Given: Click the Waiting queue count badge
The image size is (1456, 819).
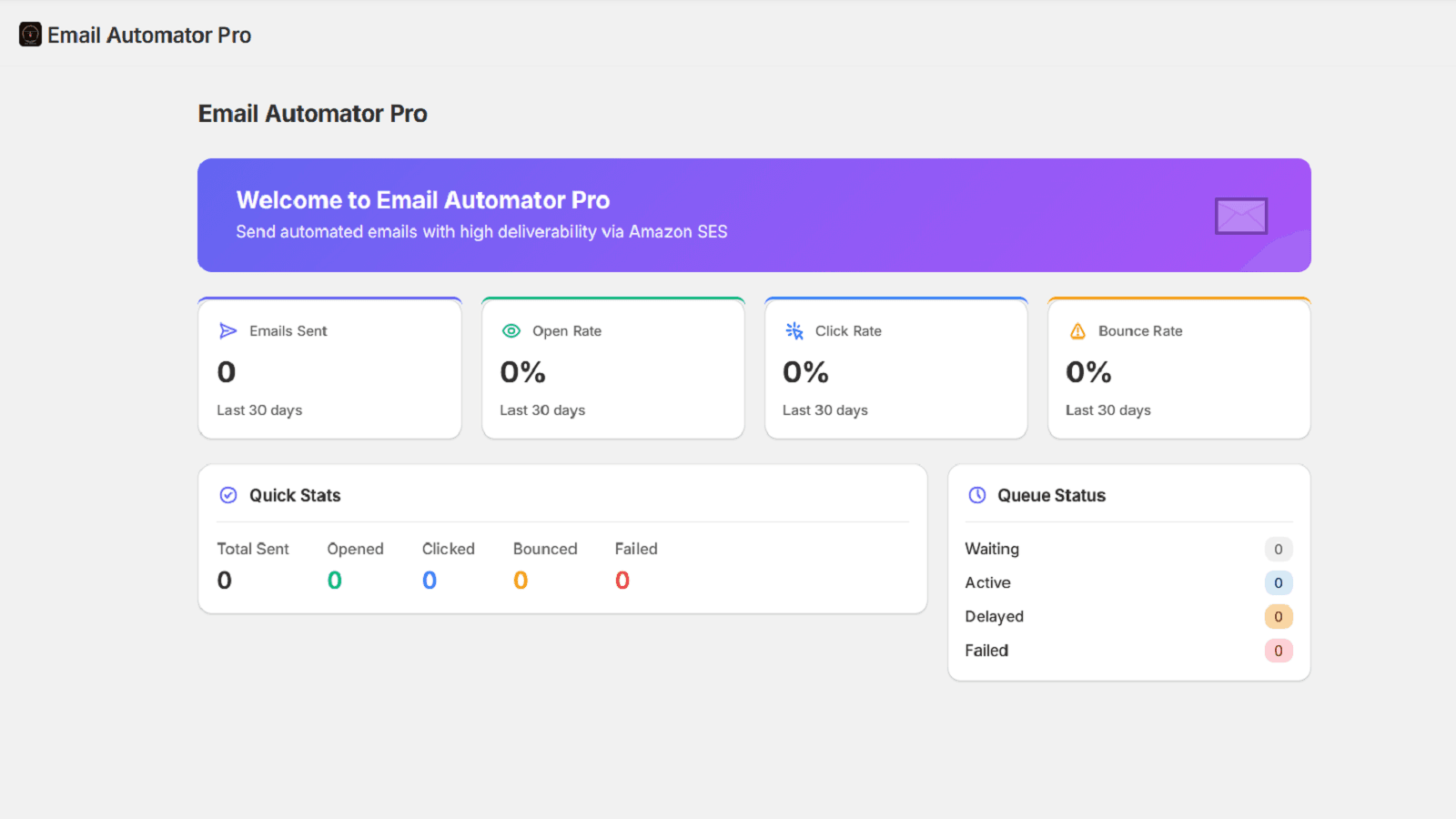Looking at the screenshot, I should pos(1279,549).
